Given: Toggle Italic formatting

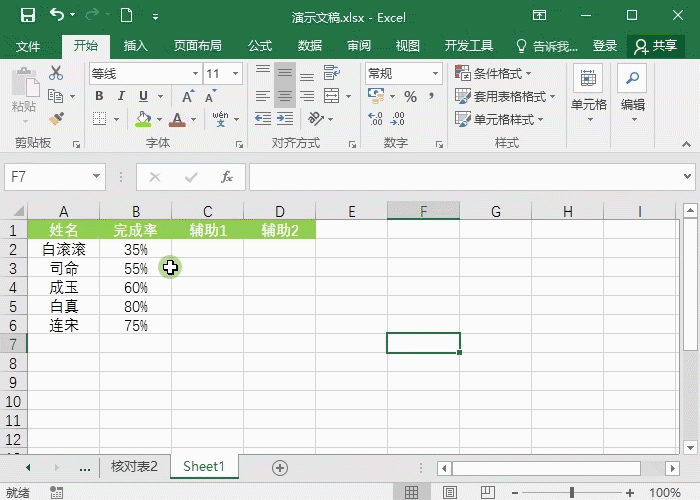Looking at the screenshot, I should point(121,96).
